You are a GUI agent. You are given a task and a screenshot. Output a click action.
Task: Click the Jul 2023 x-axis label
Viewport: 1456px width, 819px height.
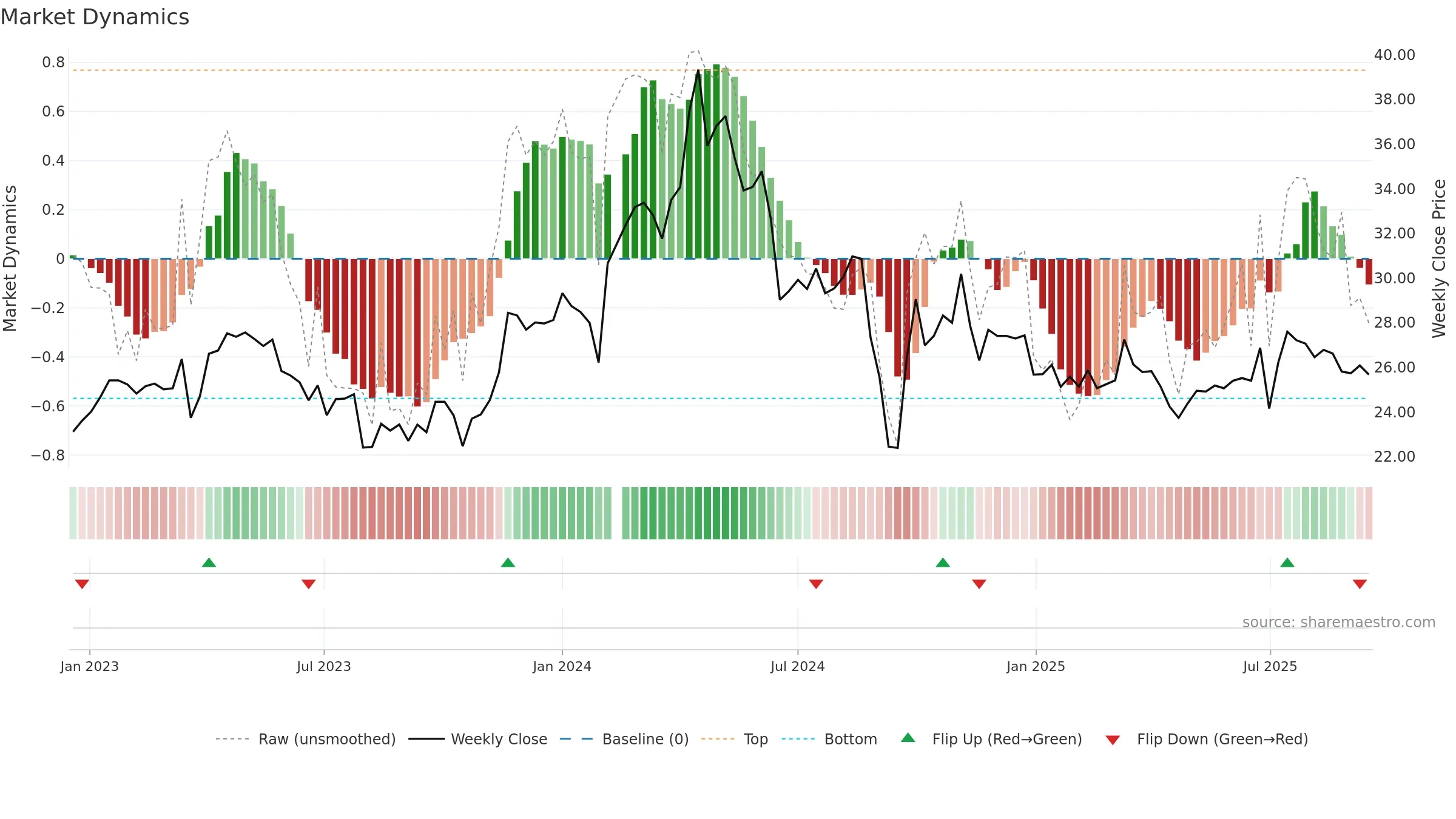click(324, 666)
